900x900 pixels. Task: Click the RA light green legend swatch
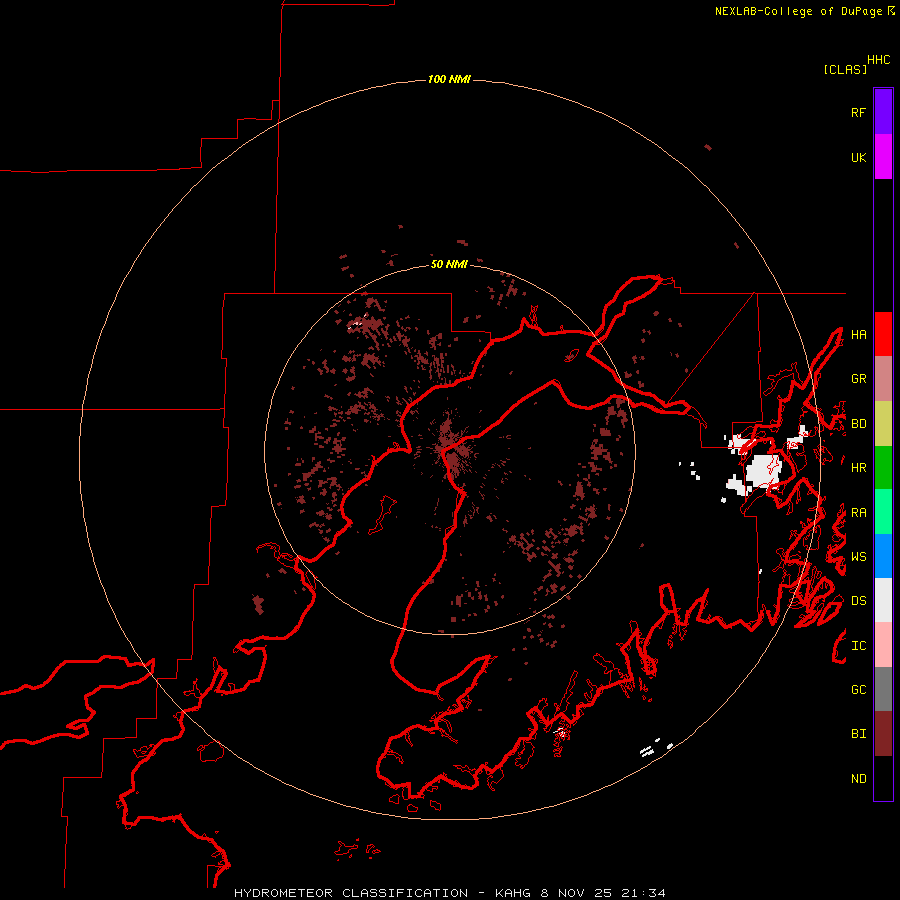[883, 512]
